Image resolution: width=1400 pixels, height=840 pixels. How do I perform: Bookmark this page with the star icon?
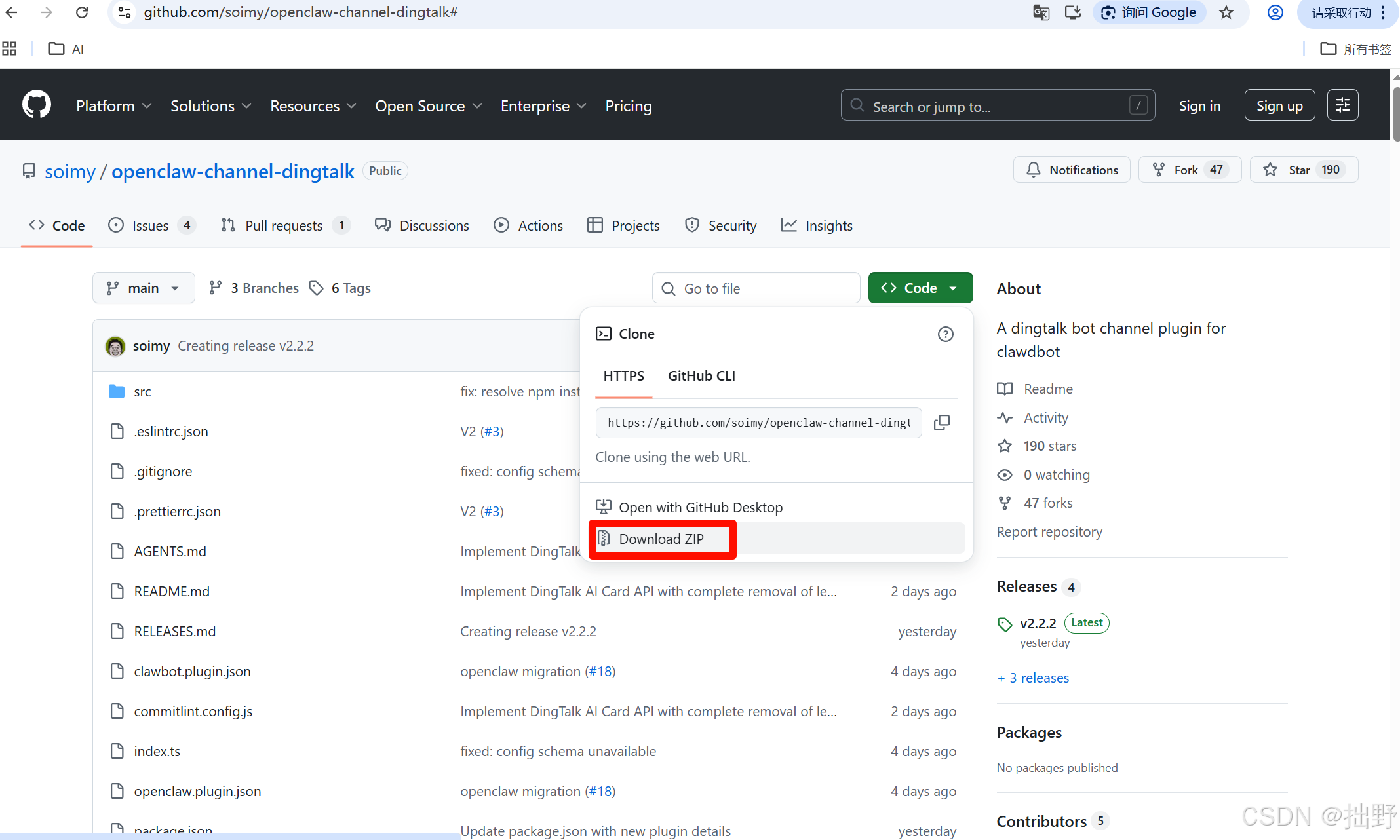(1226, 12)
